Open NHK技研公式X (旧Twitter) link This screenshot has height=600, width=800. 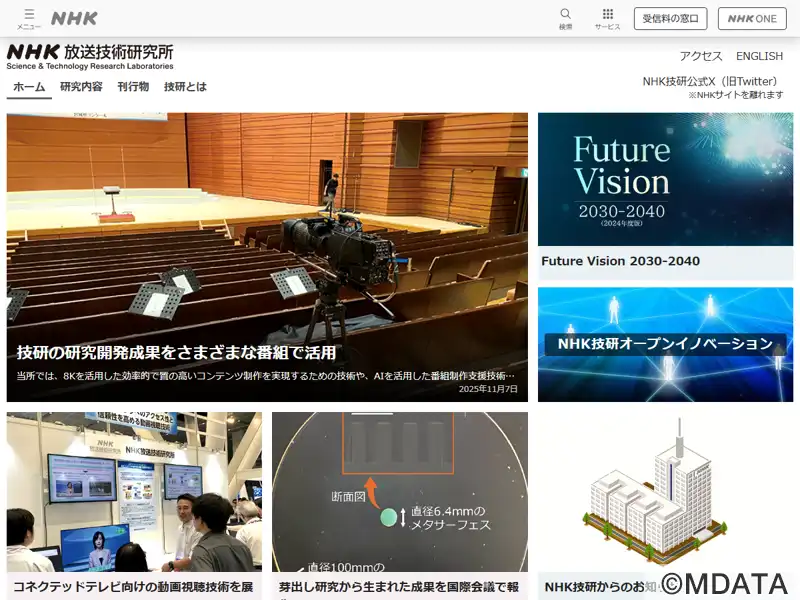(x=712, y=82)
